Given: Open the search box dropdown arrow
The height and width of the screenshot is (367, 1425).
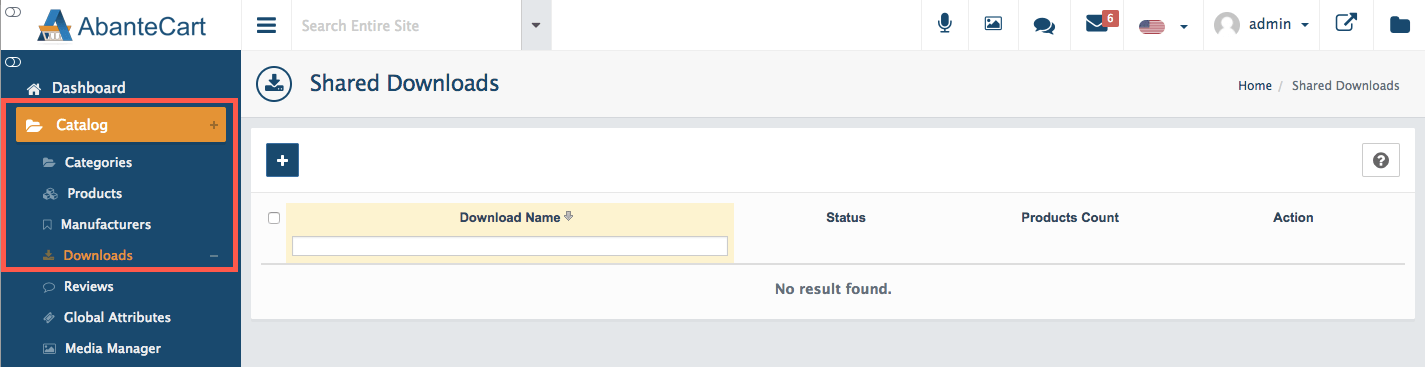Looking at the screenshot, I should [536, 25].
